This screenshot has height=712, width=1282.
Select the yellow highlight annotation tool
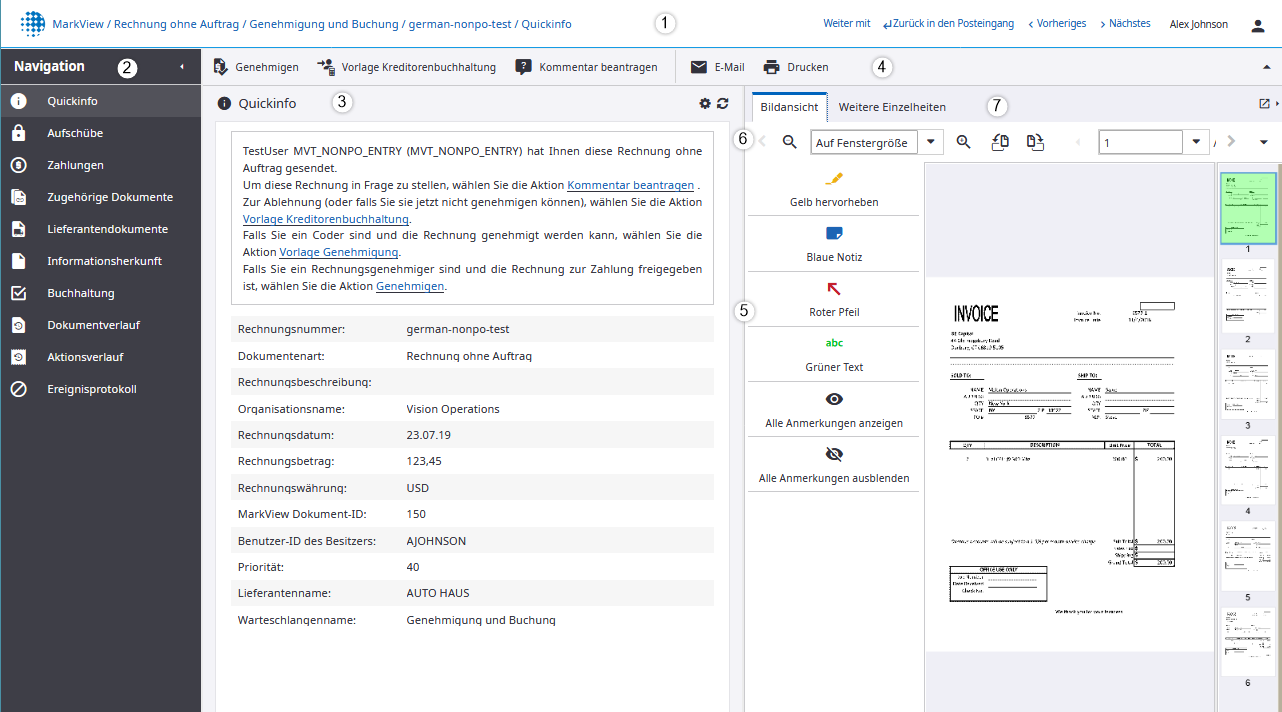coord(833,189)
